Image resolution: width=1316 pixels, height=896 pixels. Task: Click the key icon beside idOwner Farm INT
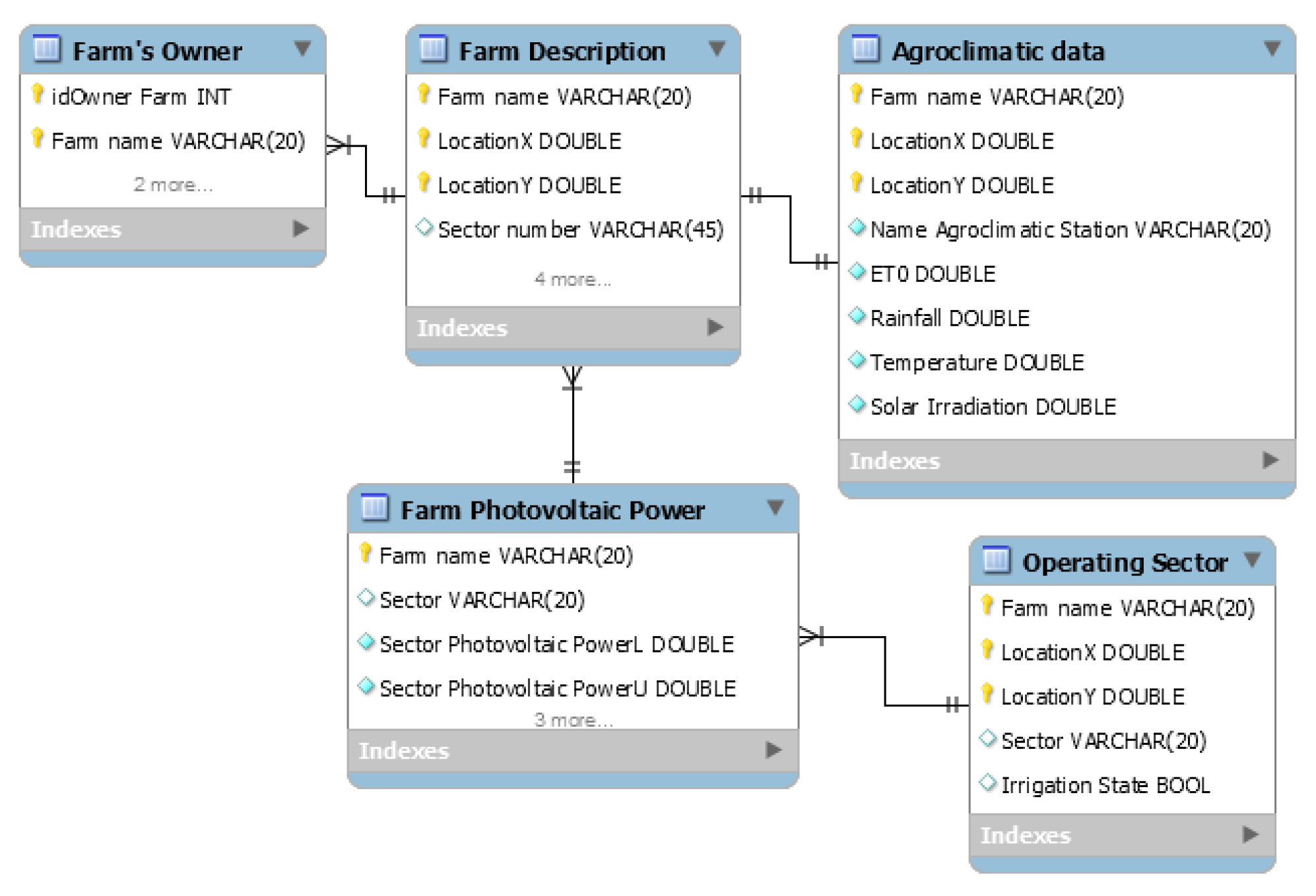coord(38,94)
